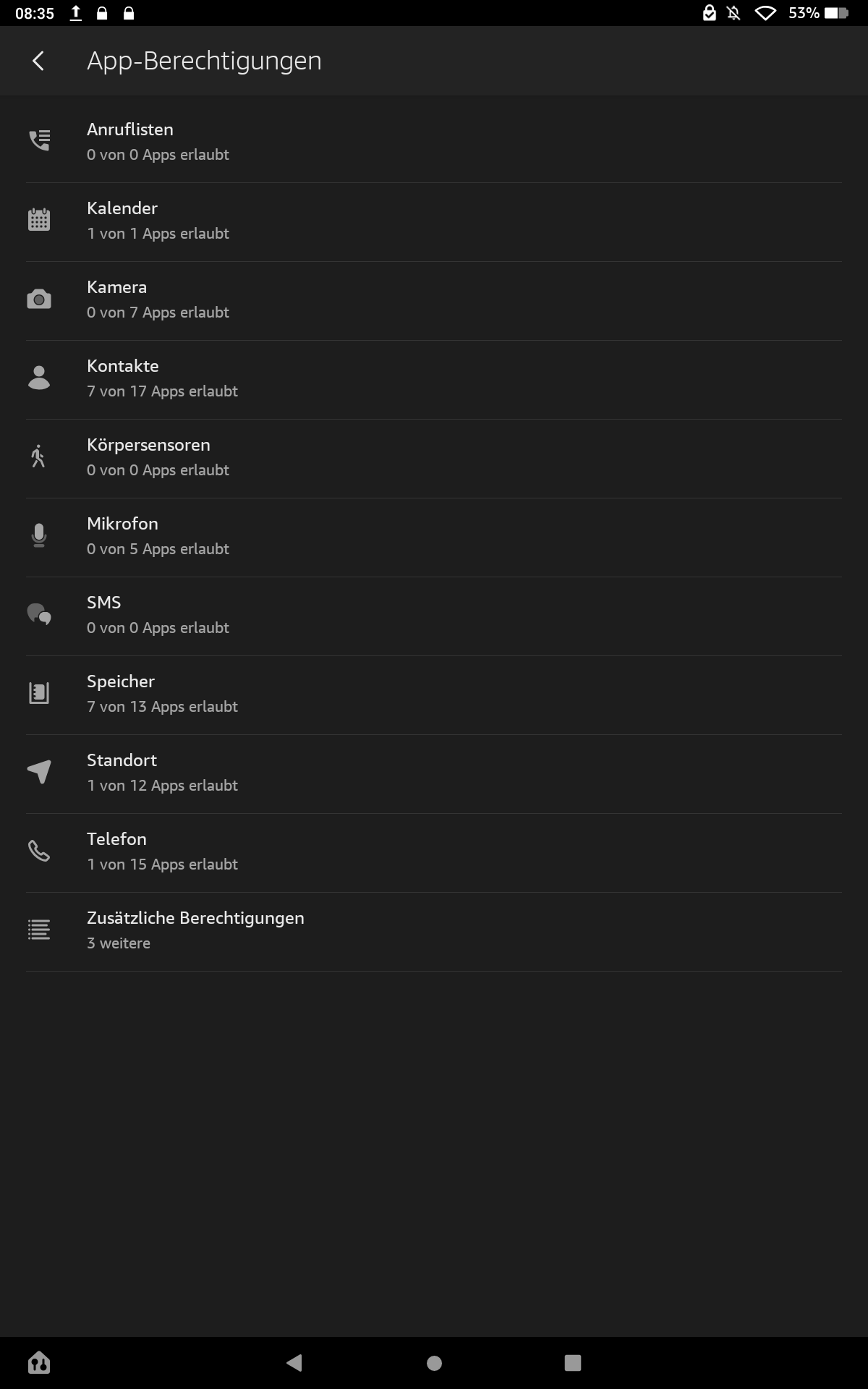
Task: Tap the SMS chat bubbles icon
Action: (x=39, y=614)
